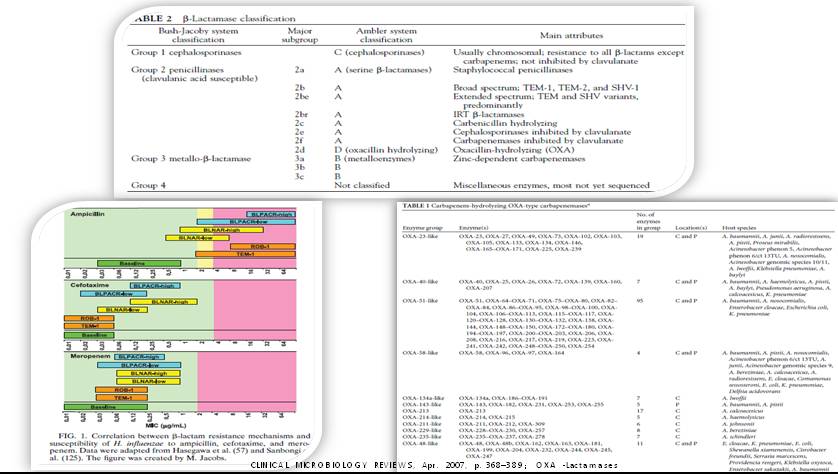Select the 'OXA-58-like' enzyme group row
The width and height of the screenshot is (838, 474).
tap(420, 353)
